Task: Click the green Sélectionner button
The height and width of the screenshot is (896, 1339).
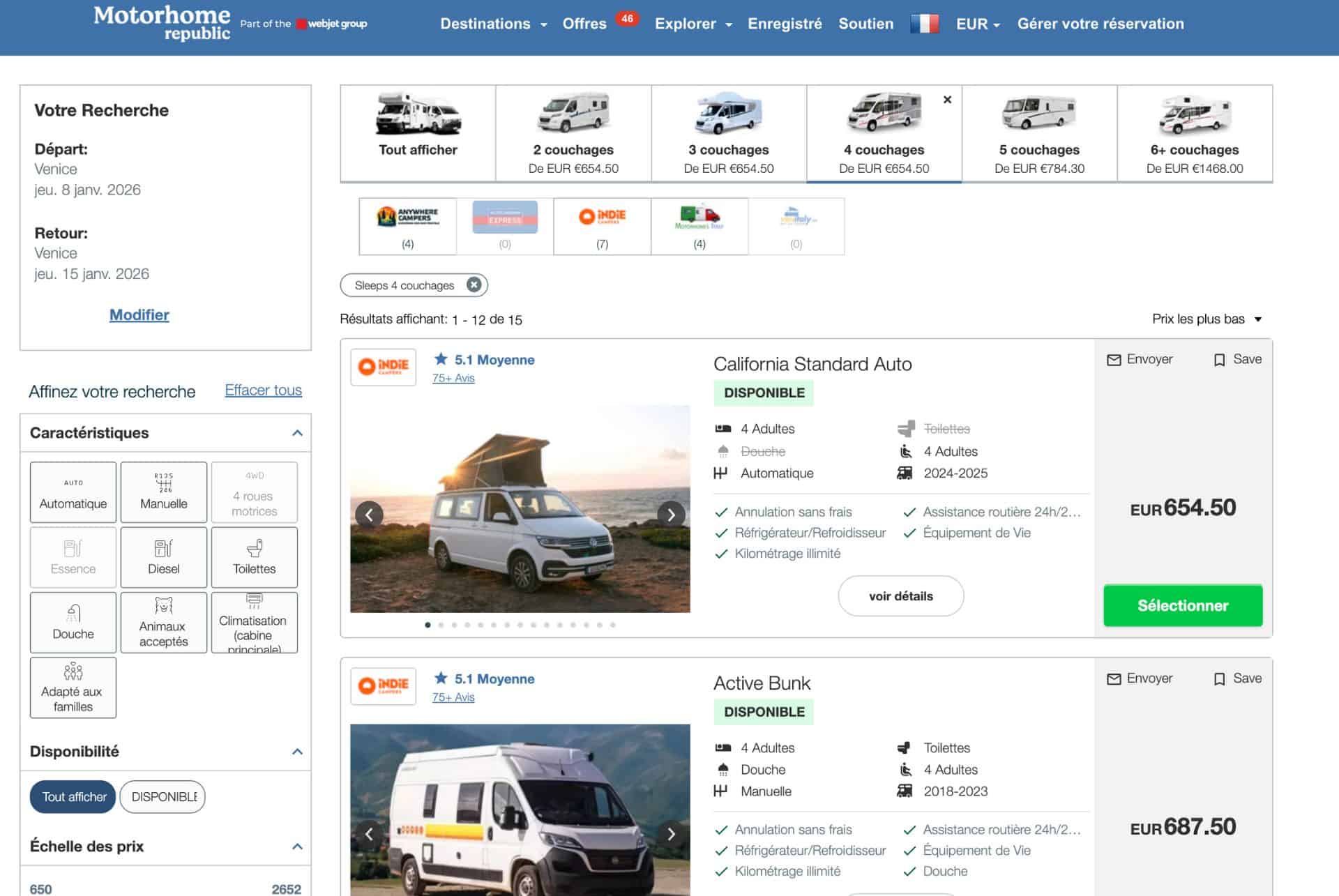Action: (x=1183, y=606)
